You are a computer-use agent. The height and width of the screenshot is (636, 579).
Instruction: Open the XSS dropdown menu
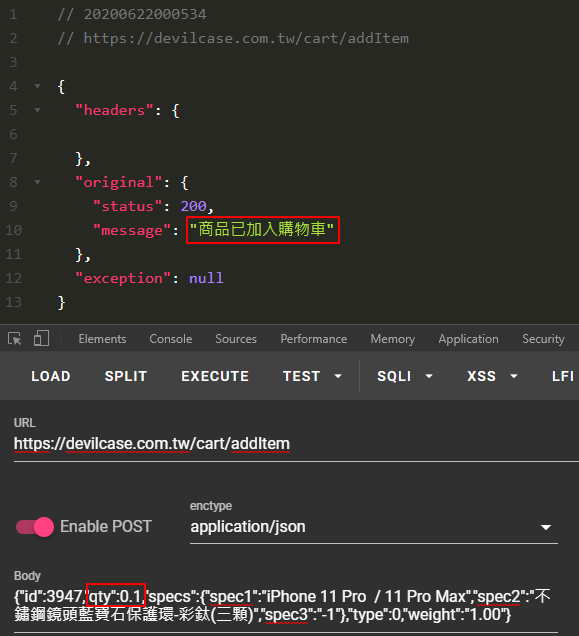(492, 376)
